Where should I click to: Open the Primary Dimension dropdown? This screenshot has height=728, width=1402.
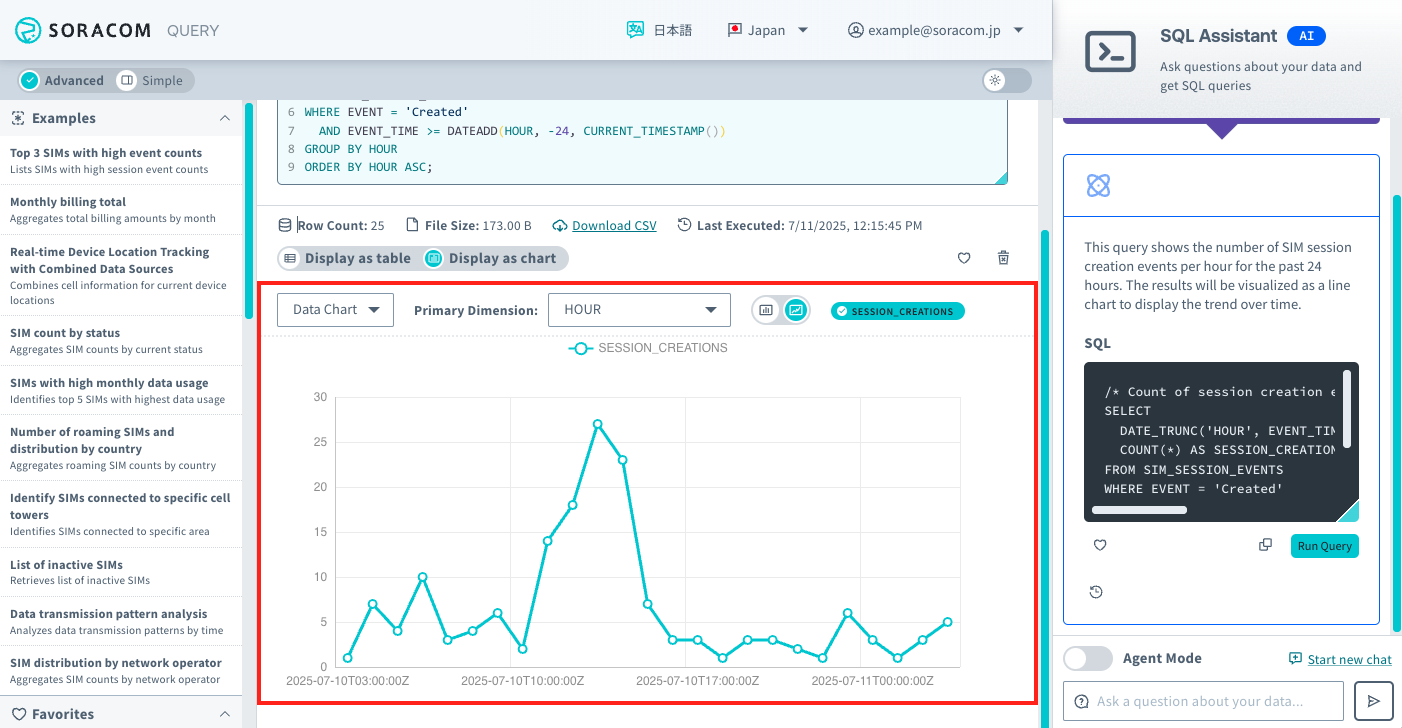click(x=639, y=310)
